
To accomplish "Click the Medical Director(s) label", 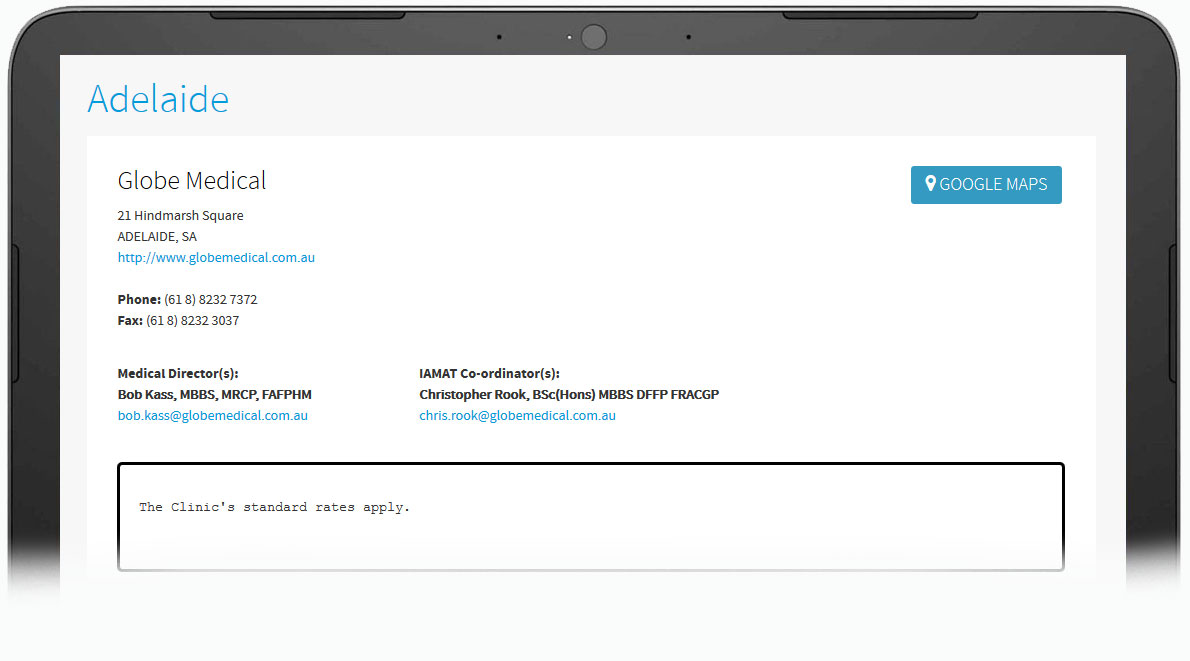I will [x=178, y=373].
